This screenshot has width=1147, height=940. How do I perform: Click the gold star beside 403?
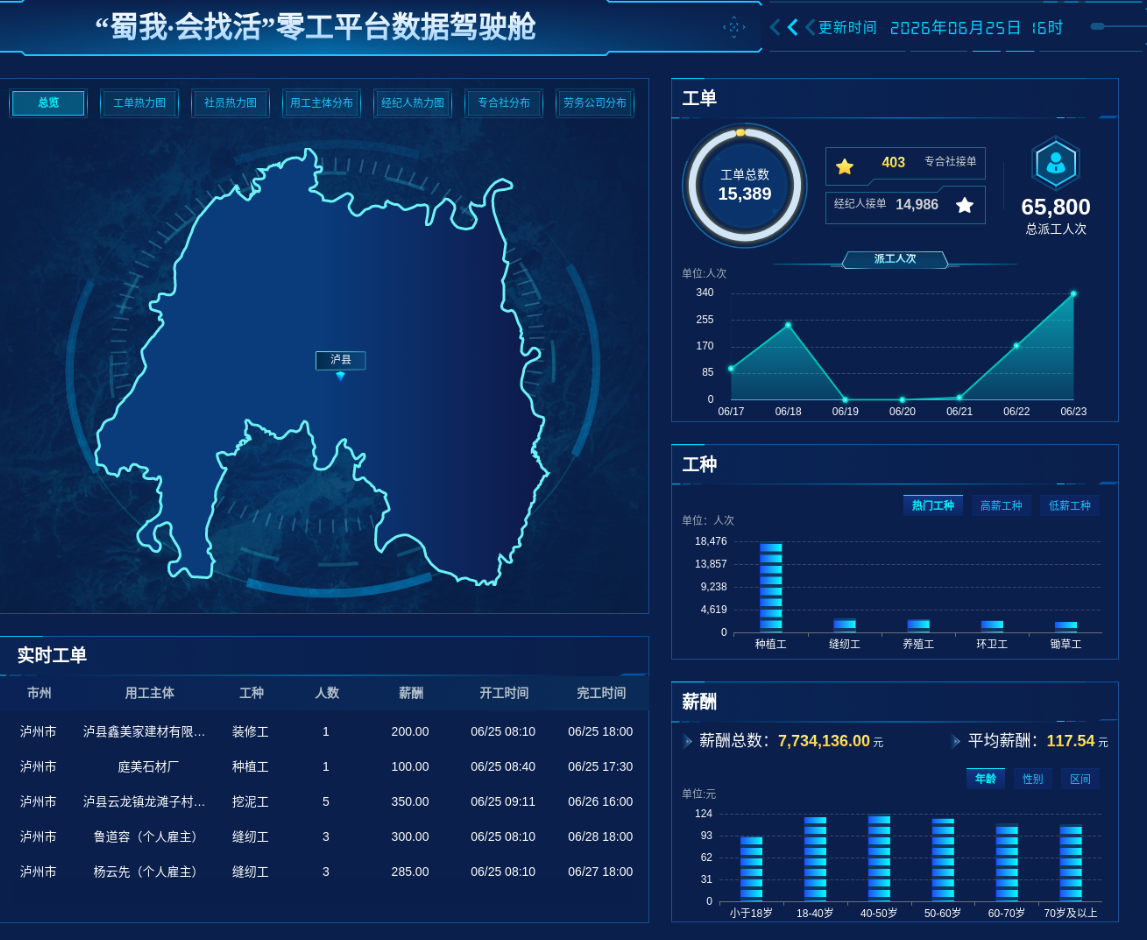tap(844, 166)
